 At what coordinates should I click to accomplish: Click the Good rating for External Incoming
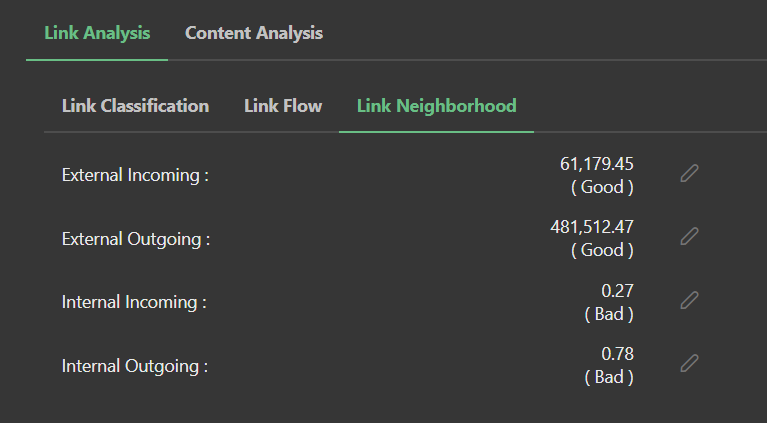click(602, 187)
